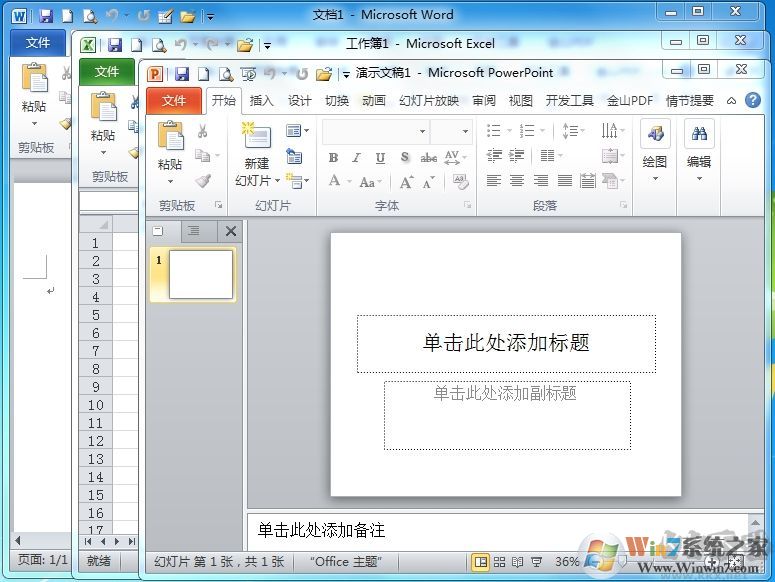The image size is (775, 582).
Task: Start Slide Show from status bar icon
Action: click(x=536, y=562)
